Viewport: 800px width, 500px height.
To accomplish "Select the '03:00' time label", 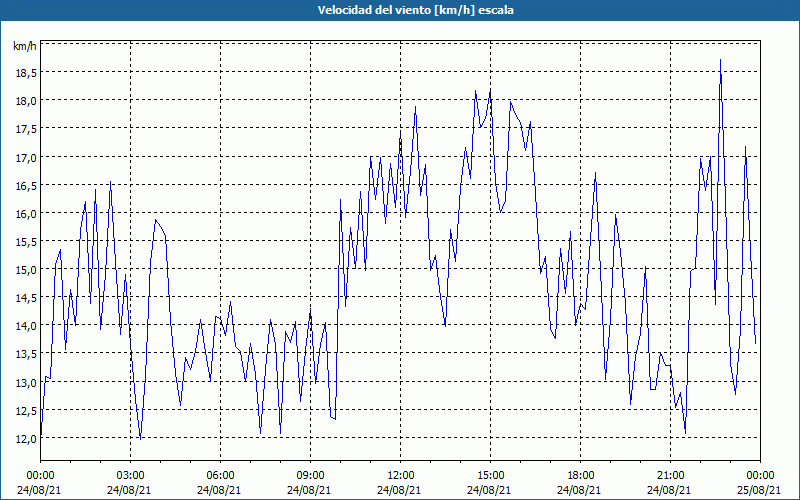I will [x=130, y=476].
